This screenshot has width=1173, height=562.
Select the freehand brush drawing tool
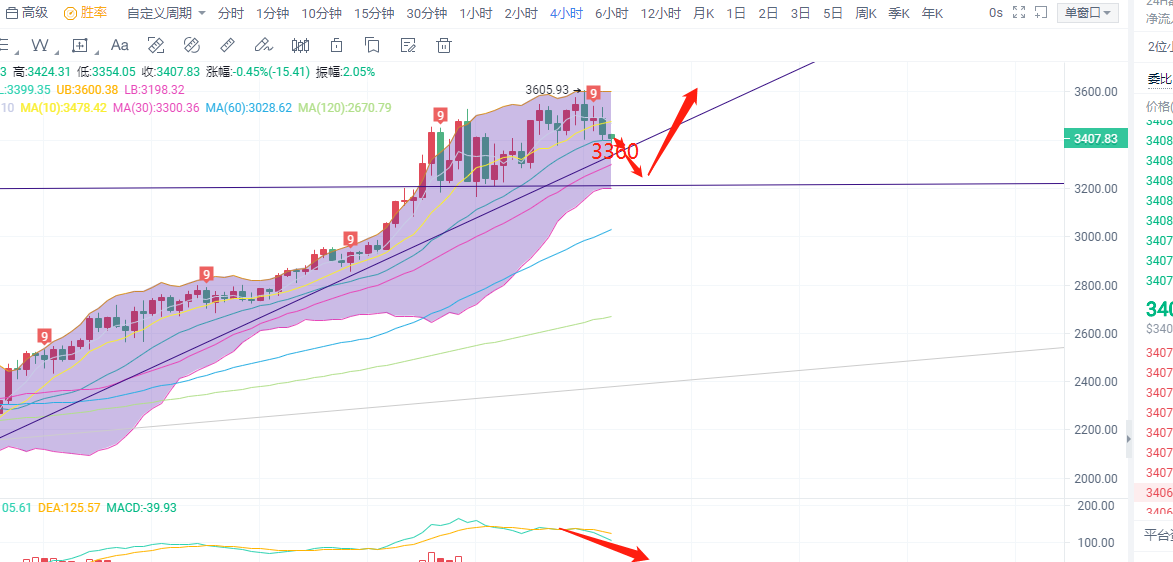(263, 46)
